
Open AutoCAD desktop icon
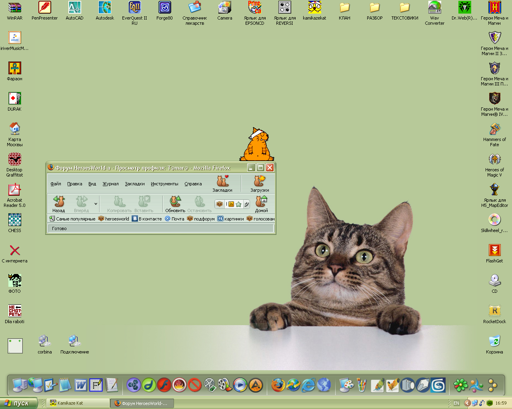click(x=74, y=10)
